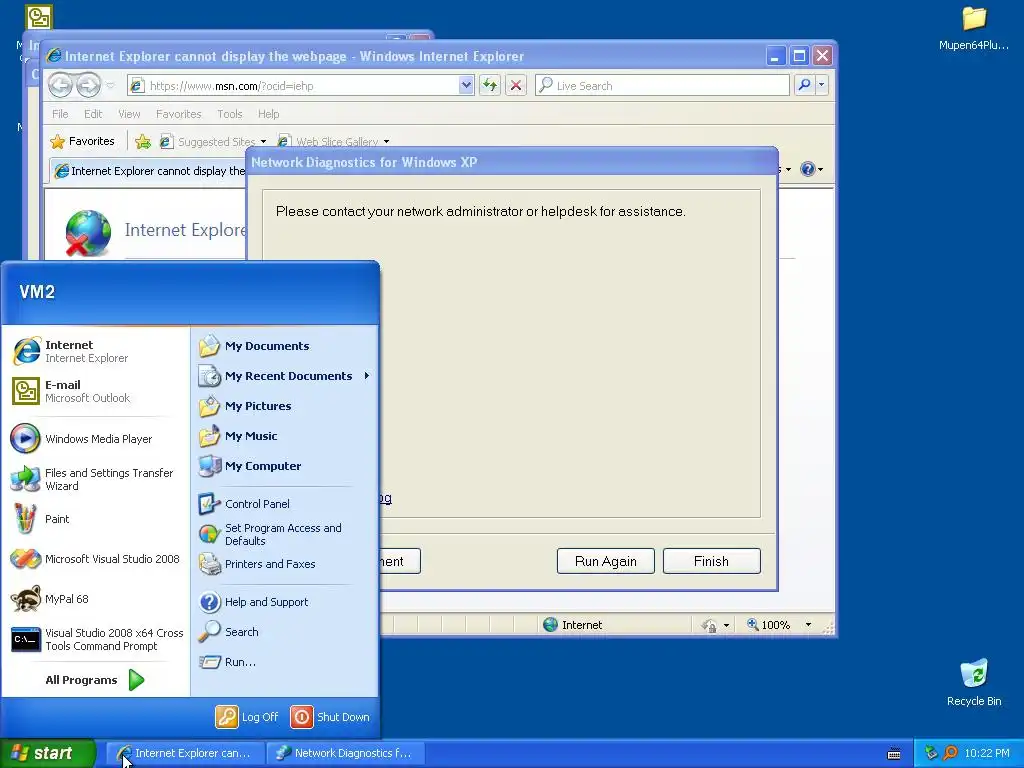Open Control Panel
The width and height of the screenshot is (1024, 768).
click(285, 504)
